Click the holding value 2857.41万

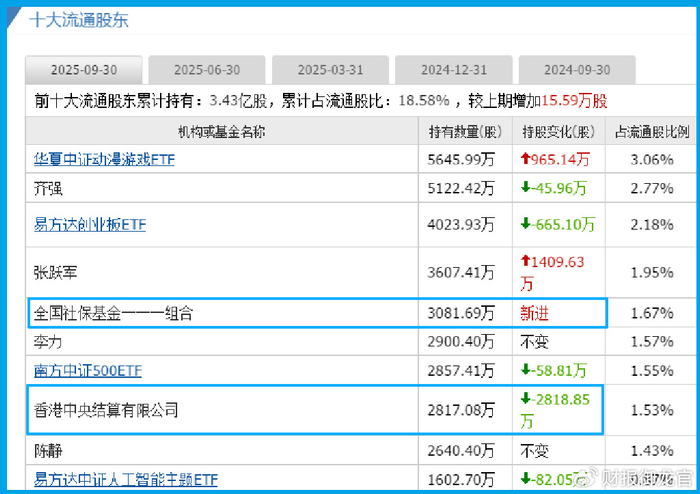(x=461, y=370)
